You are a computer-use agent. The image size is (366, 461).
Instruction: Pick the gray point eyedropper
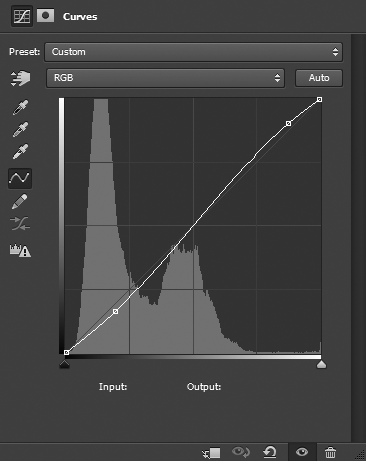[20, 129]
